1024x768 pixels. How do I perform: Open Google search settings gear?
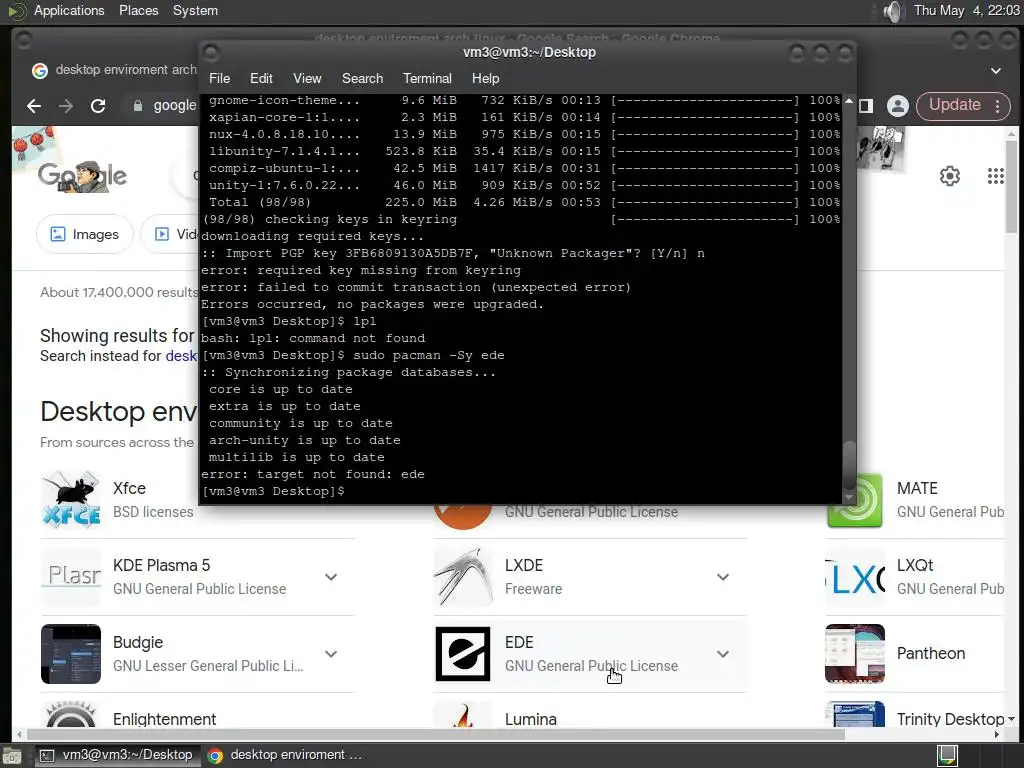(950, 176)
